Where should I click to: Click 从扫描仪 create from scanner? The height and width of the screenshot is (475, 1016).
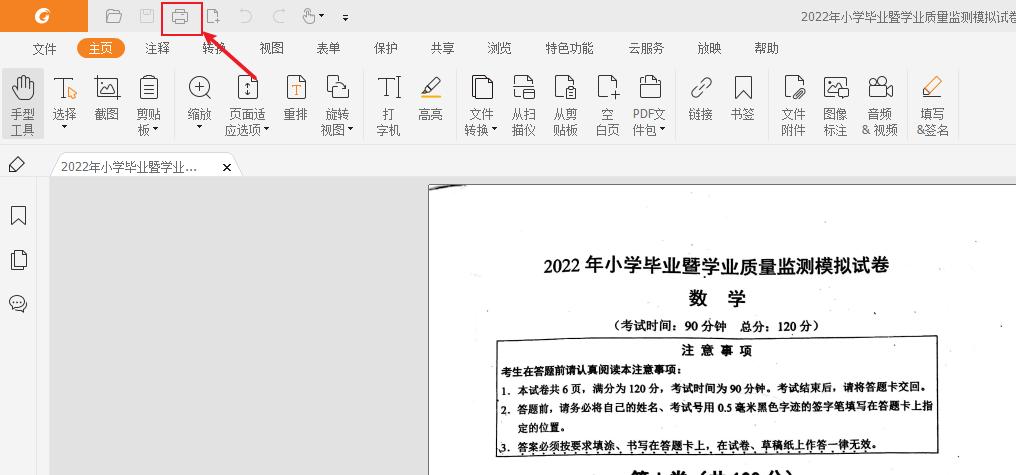click(524, 105)
